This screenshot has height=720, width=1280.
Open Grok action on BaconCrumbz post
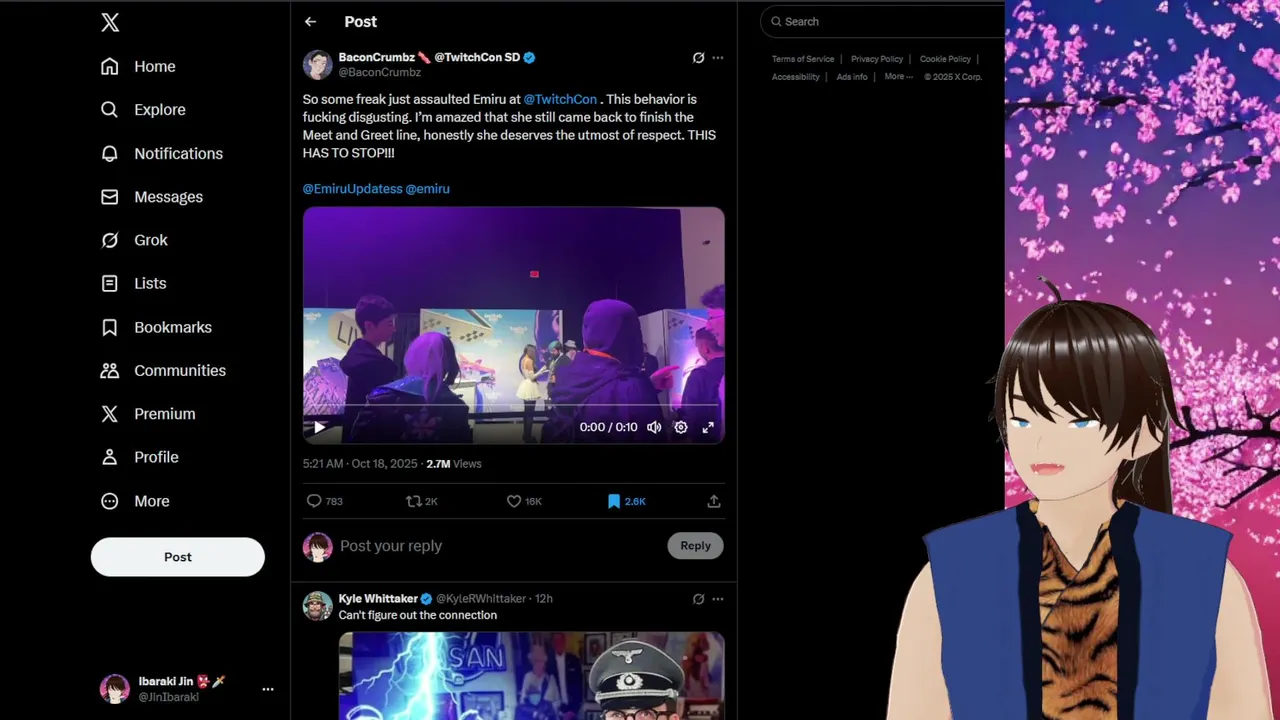698,58
